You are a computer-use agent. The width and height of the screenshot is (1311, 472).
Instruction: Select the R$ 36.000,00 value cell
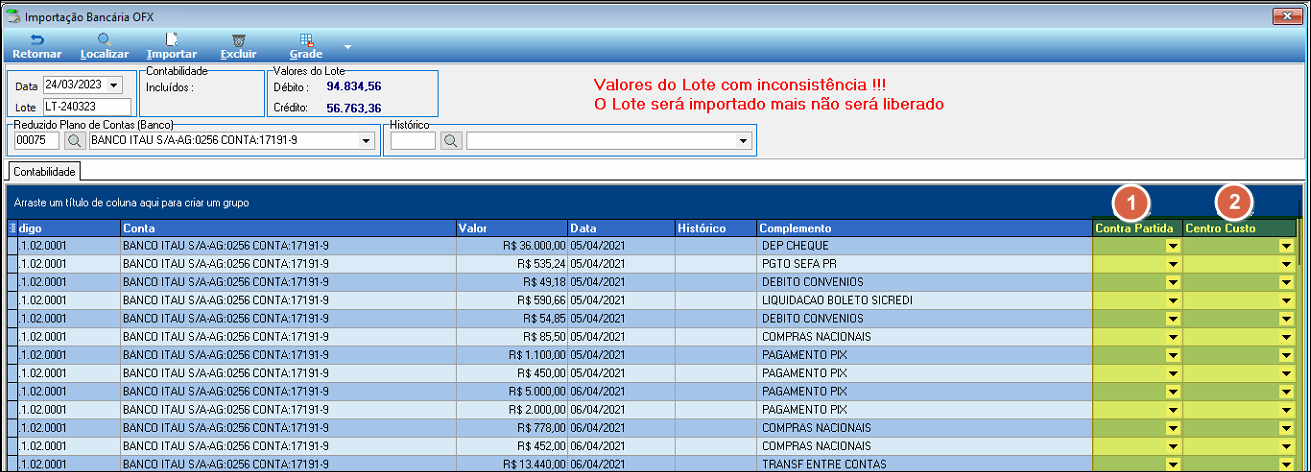[x=511, y=246]
